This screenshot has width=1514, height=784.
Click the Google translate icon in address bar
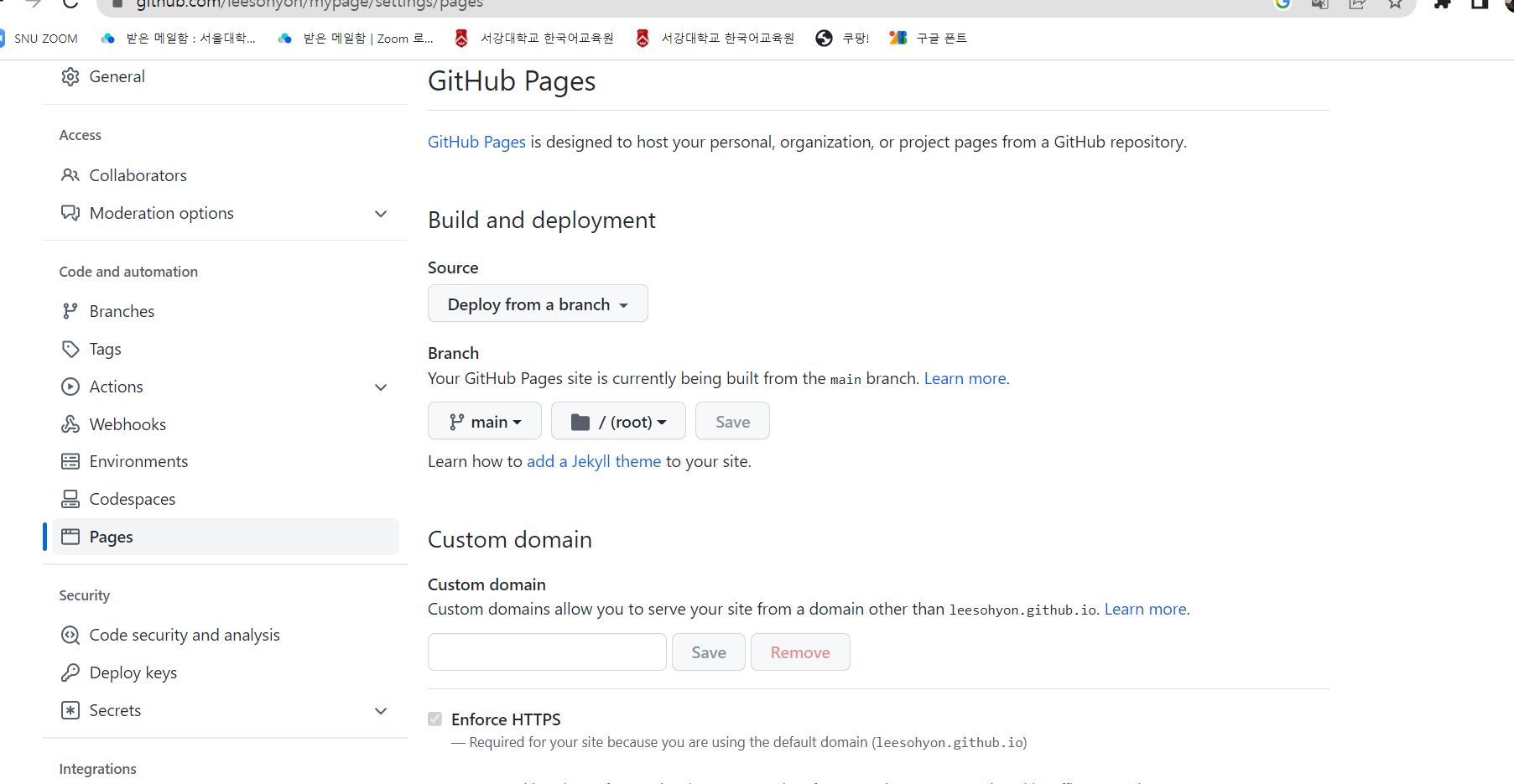(1319, 3)
